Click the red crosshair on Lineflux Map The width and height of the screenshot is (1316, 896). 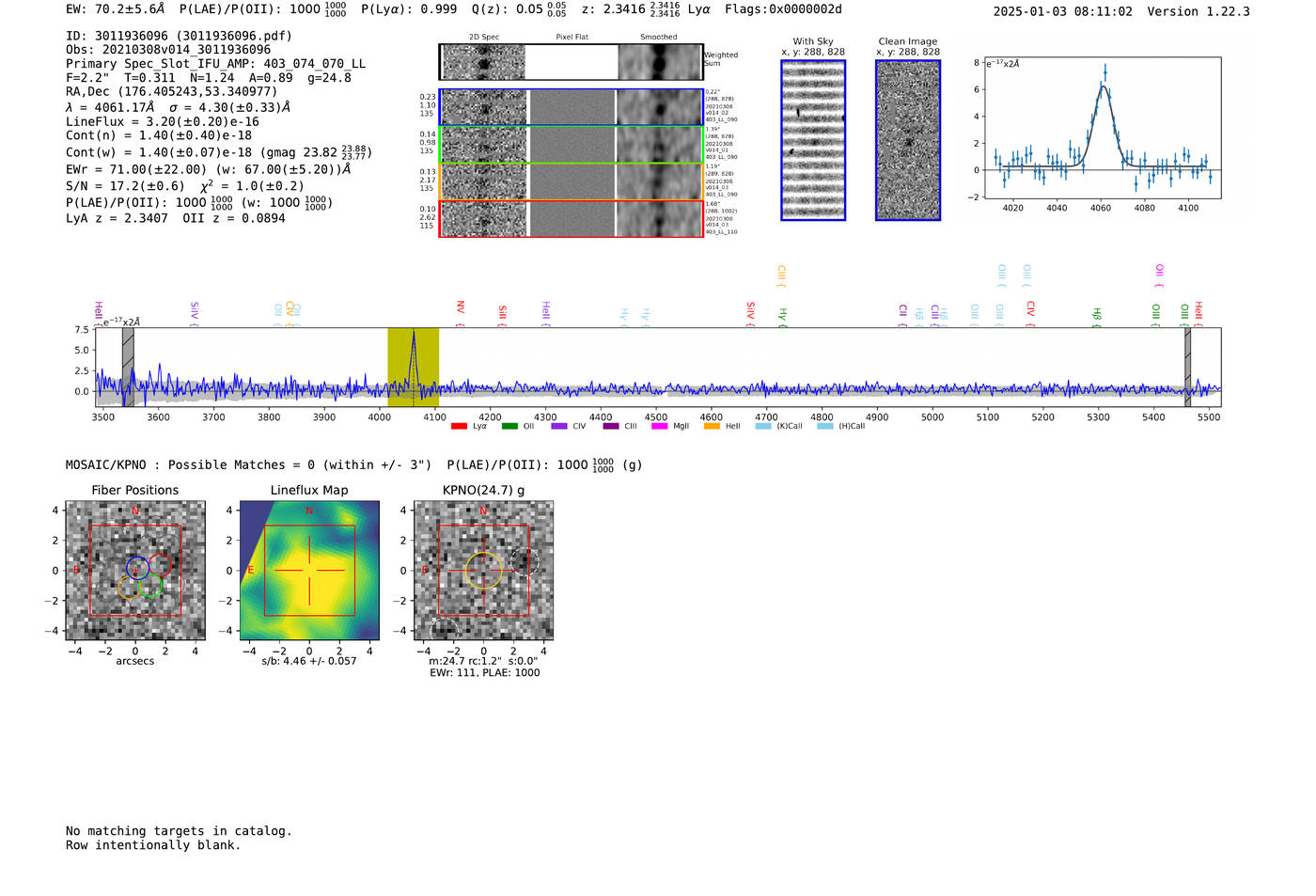309,571
